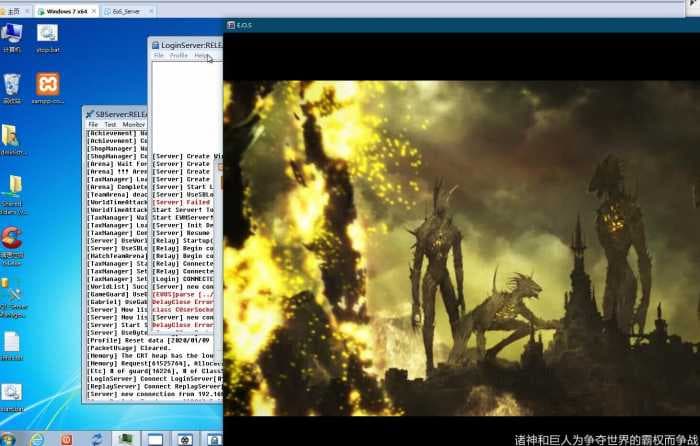
Task: Click the "[Memory] The CRT heap" log line
Action: pyautogui.click(x=150, y=355)
